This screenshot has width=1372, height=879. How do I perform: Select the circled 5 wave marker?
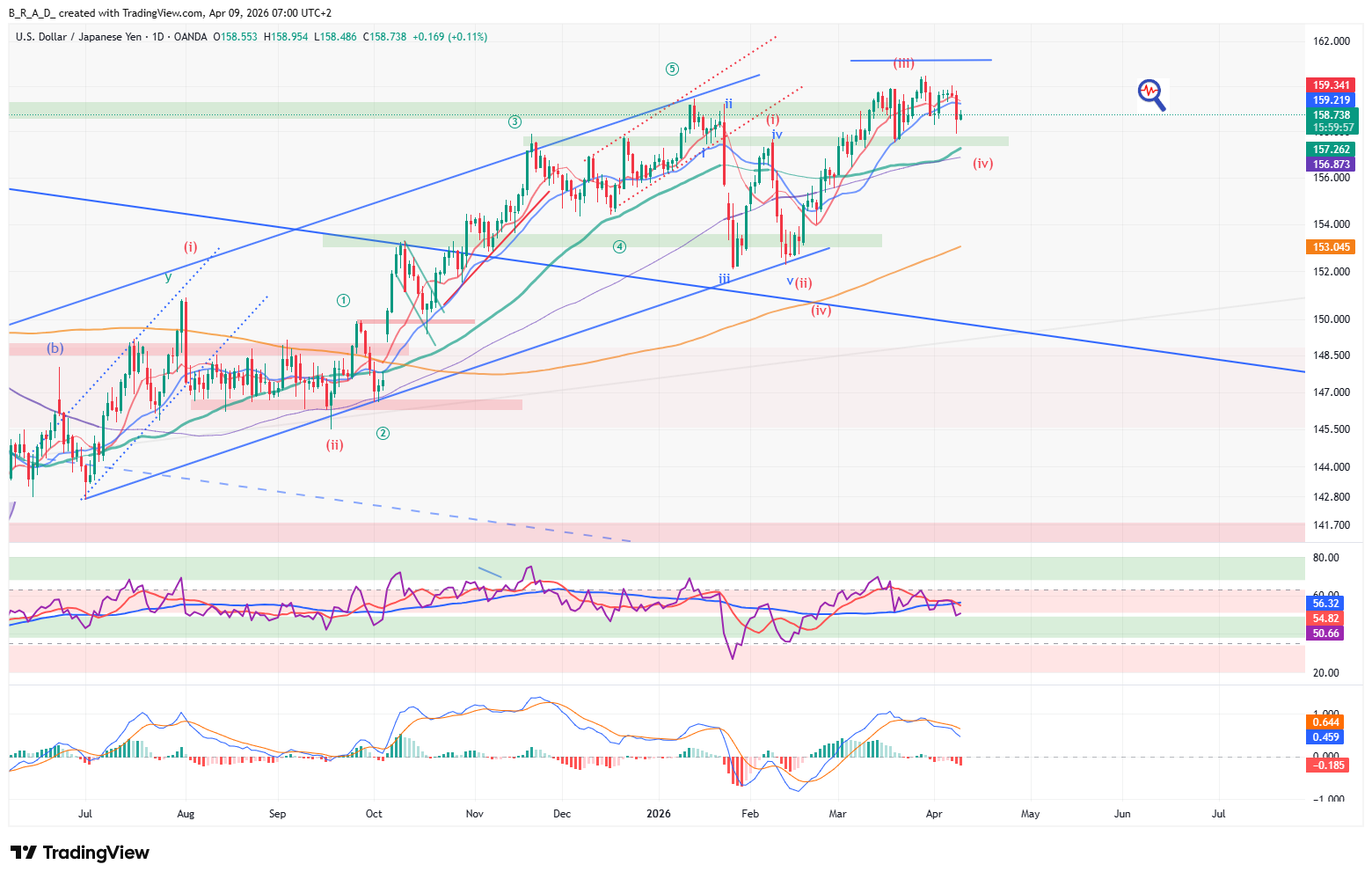pos(672,69)
